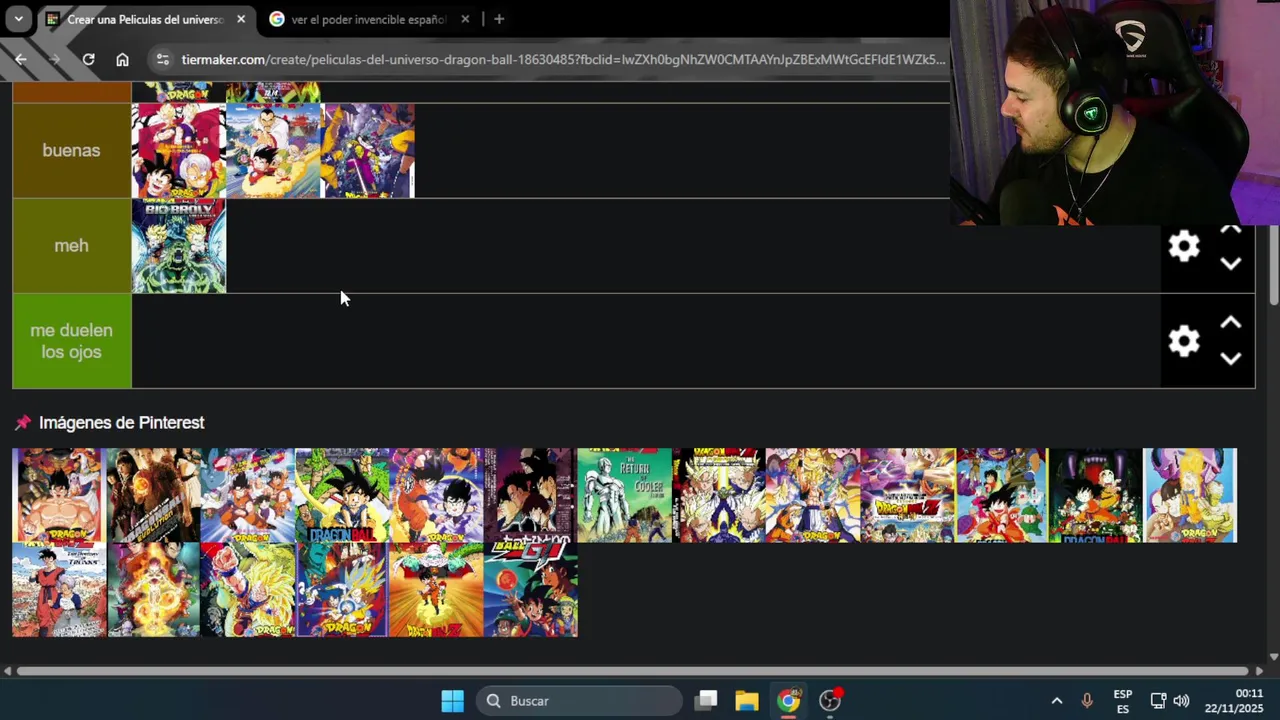The image size is (1280, 720).
Task: Select the Bio-Broly poster in meh row
Action: tap(179, 246)
